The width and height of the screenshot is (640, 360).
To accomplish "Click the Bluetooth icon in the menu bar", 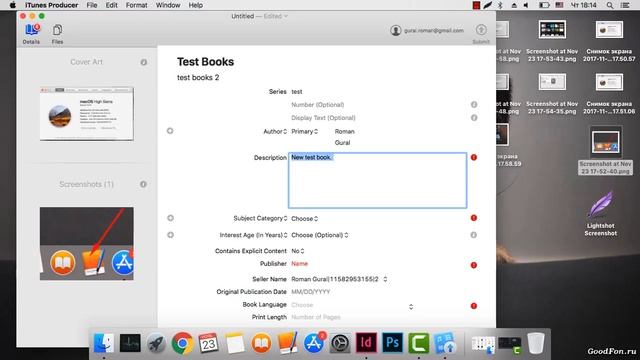I will click(x=501, y=5).
